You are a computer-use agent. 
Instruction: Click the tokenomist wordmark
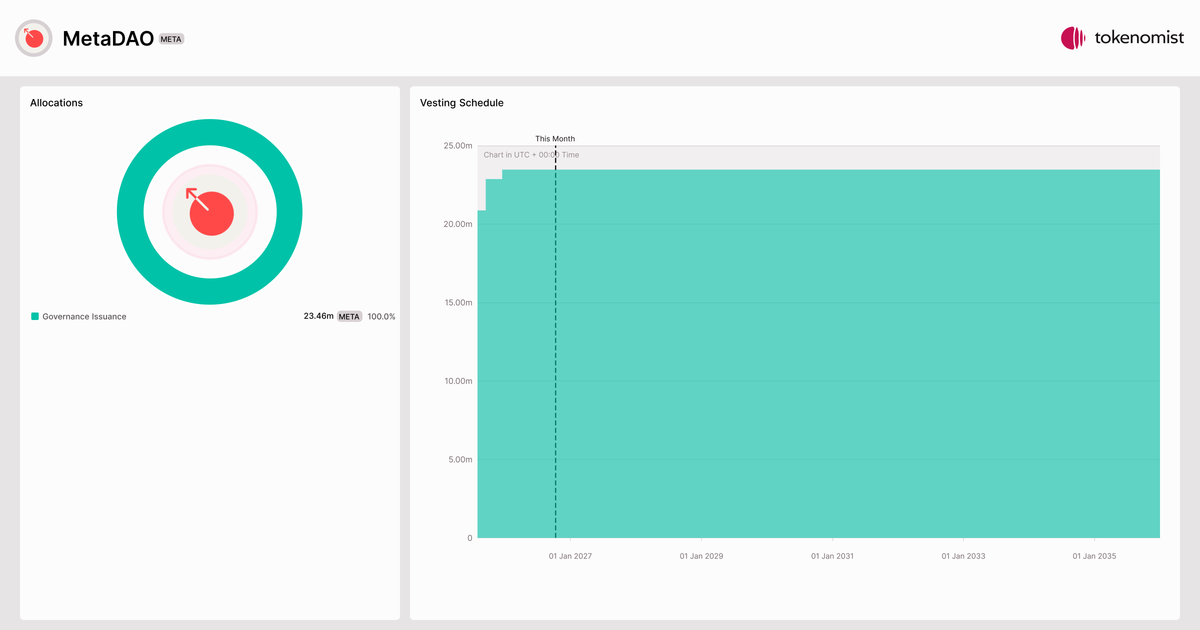1139,38
